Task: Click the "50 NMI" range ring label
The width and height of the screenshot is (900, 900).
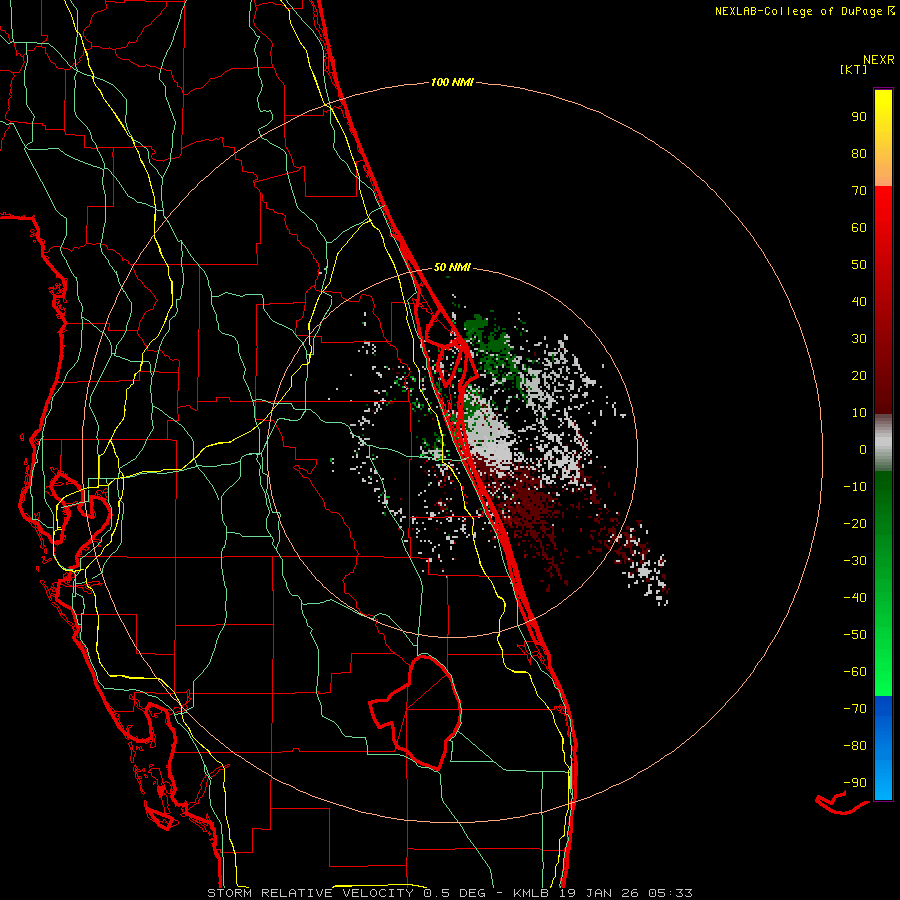Action: pyautogui.click(x=452, y=267)
